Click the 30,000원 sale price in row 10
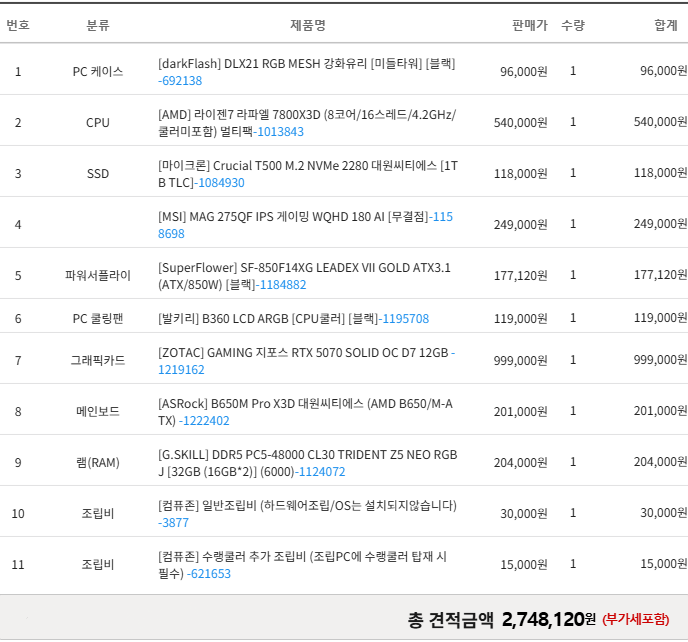Image resolution: width=688 pixels, height=642 pixels. [524, 513]
